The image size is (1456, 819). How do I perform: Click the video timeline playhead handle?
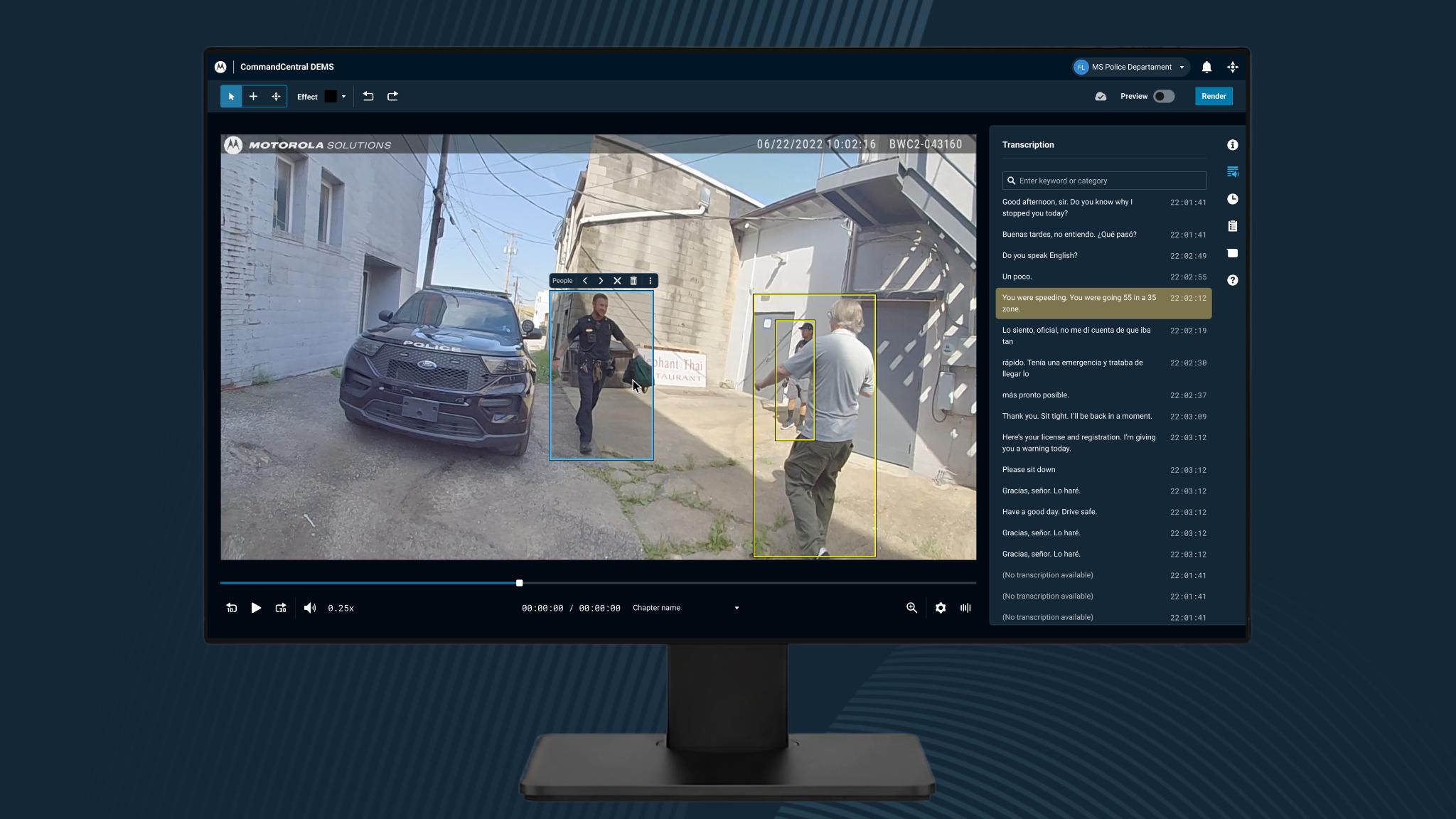519,583
